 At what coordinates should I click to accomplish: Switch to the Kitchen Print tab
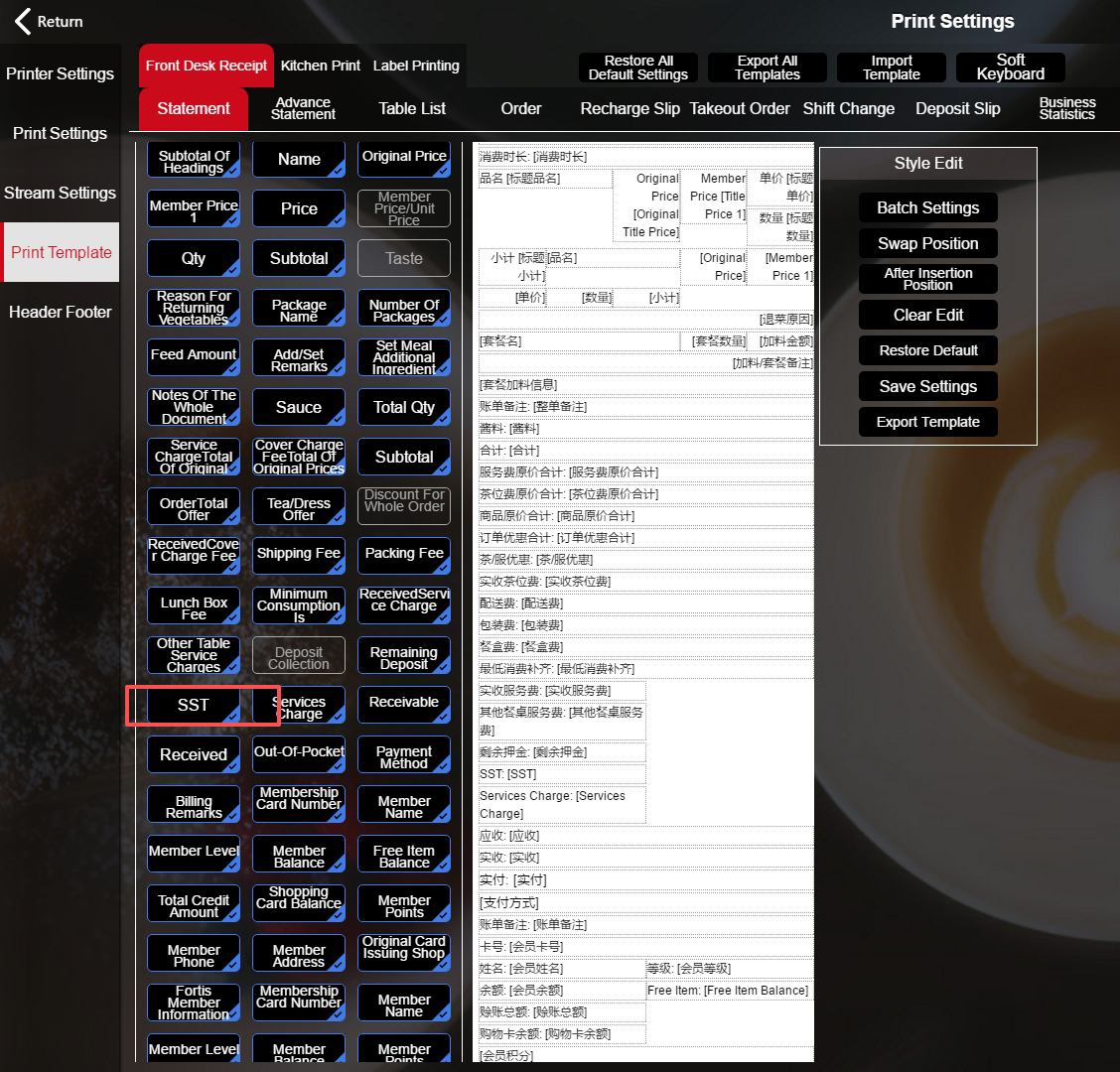[320, 66]
